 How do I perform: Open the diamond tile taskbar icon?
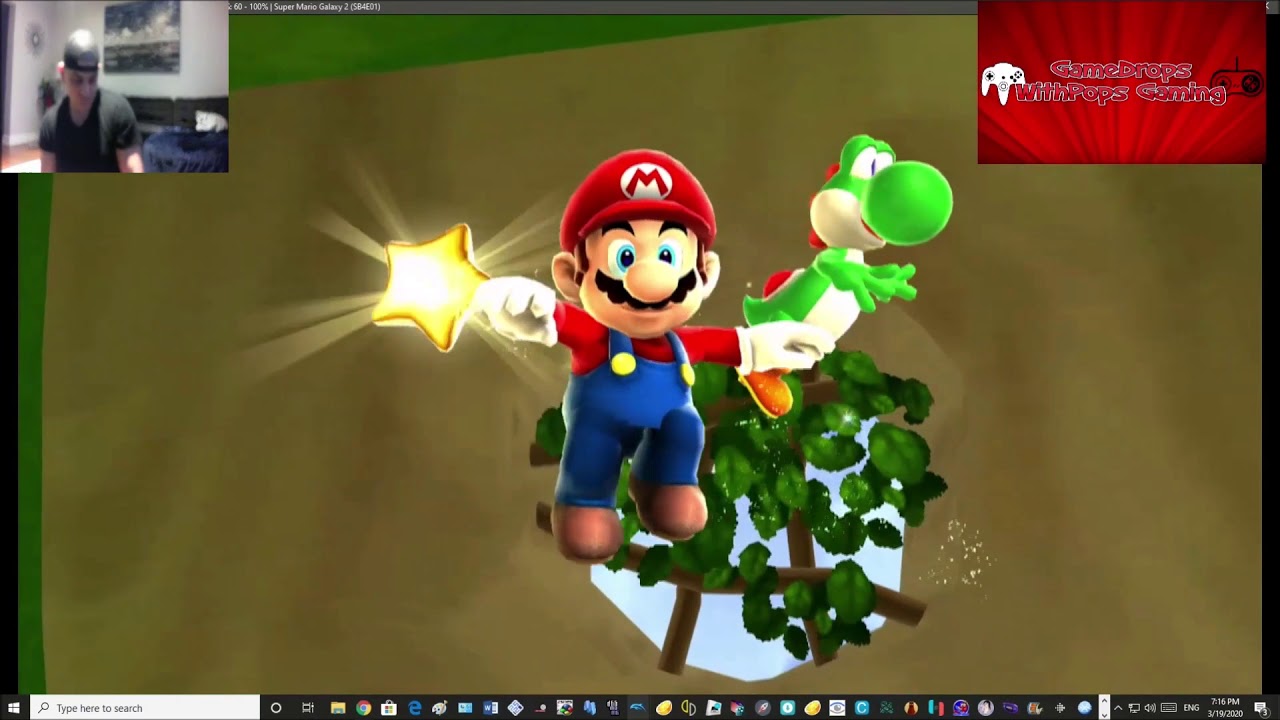pos(515,708)
